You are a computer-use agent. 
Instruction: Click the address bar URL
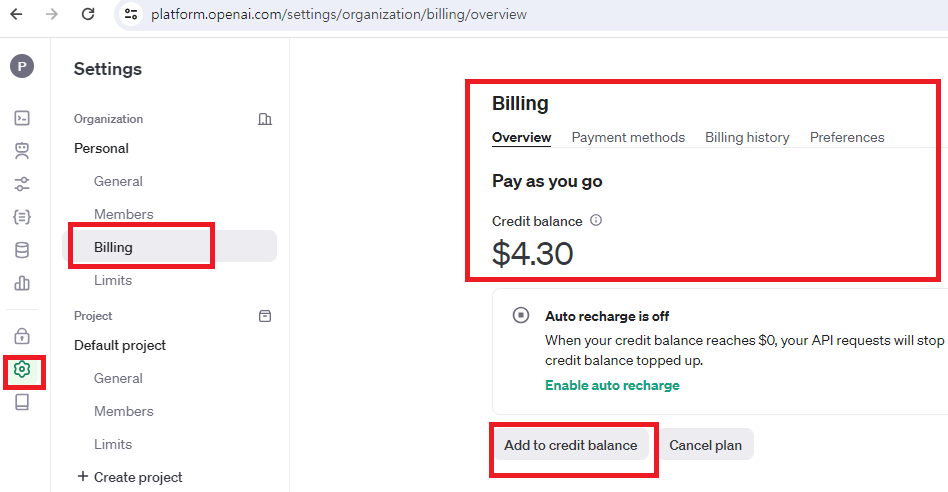339,14
